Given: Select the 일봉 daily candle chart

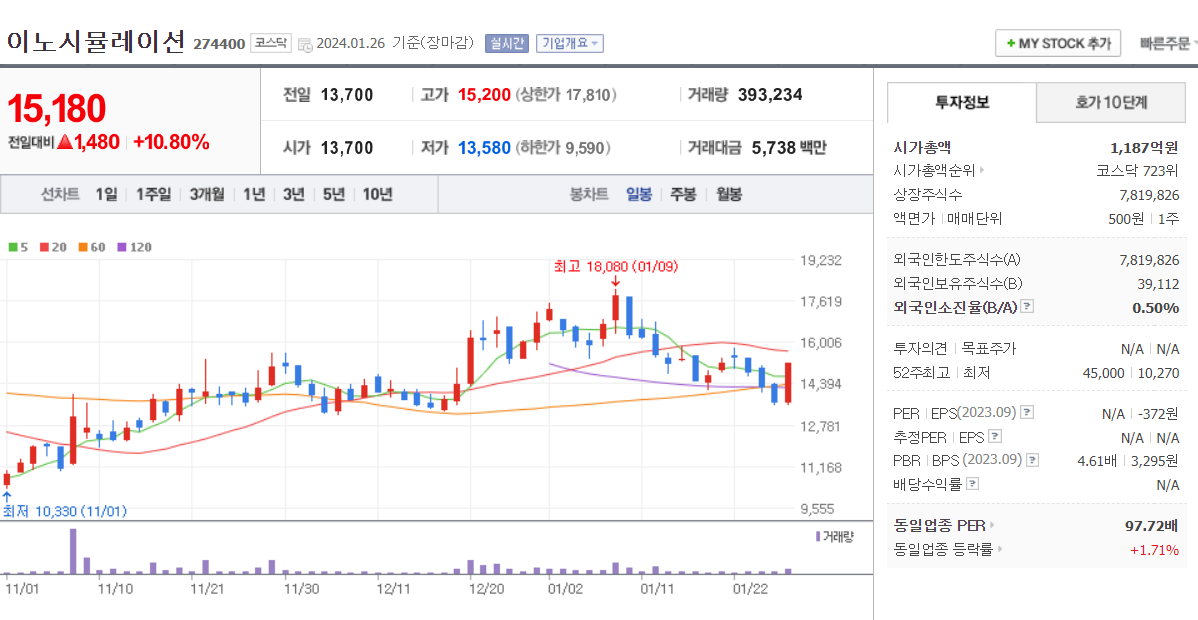Looking at the screenshot, I should click(x=639, y=194).
